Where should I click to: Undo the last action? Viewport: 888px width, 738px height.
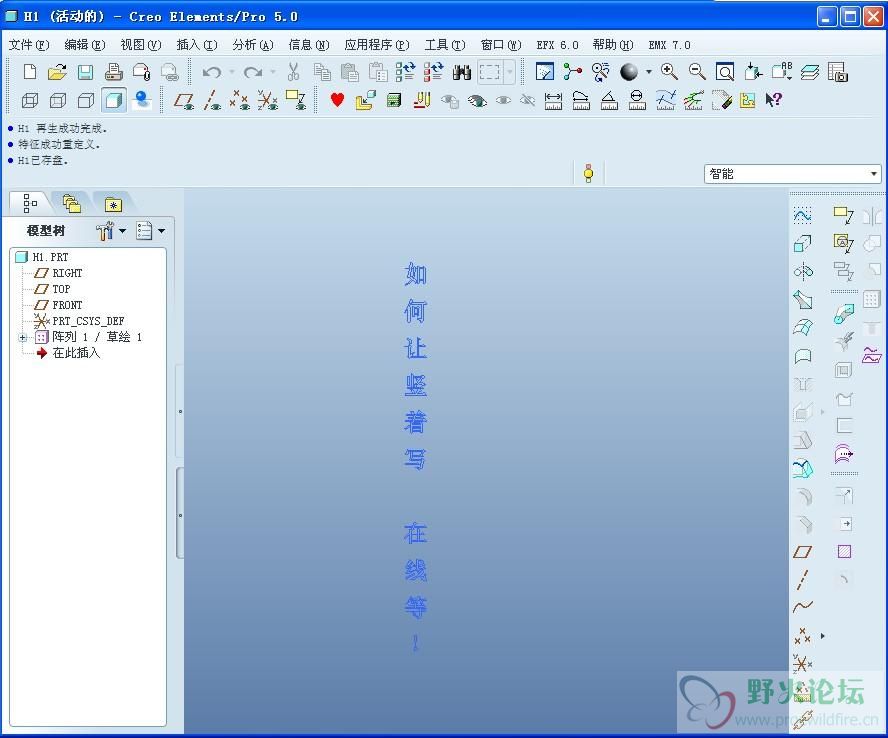[212, 72]
